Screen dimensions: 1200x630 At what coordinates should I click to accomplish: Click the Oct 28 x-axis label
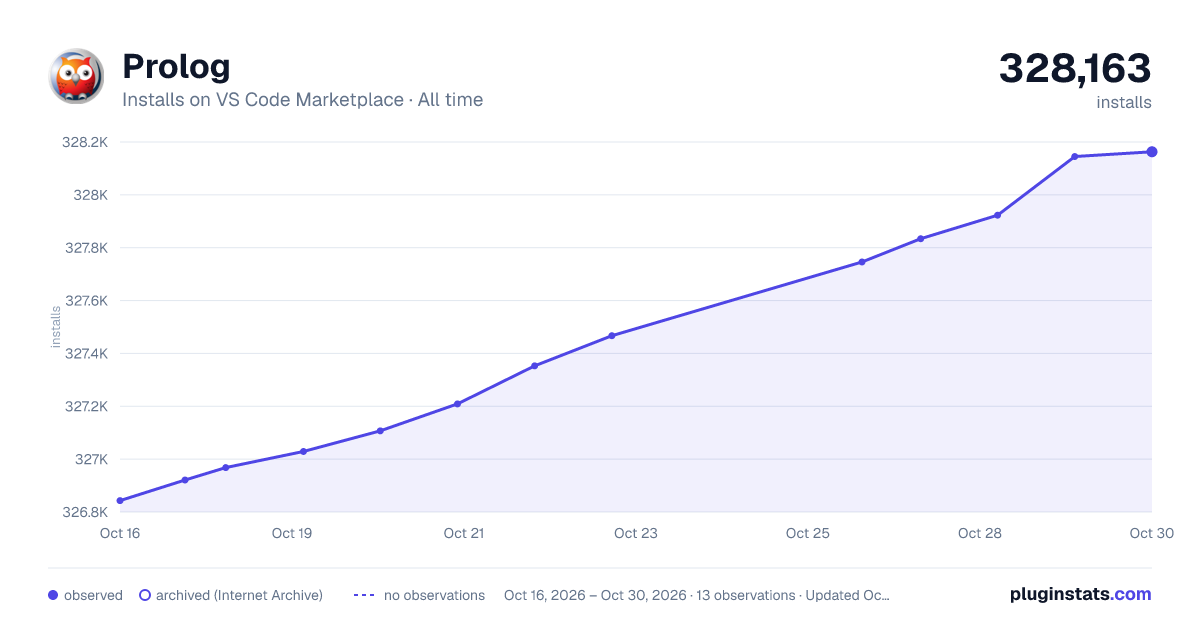coord(980,533)
